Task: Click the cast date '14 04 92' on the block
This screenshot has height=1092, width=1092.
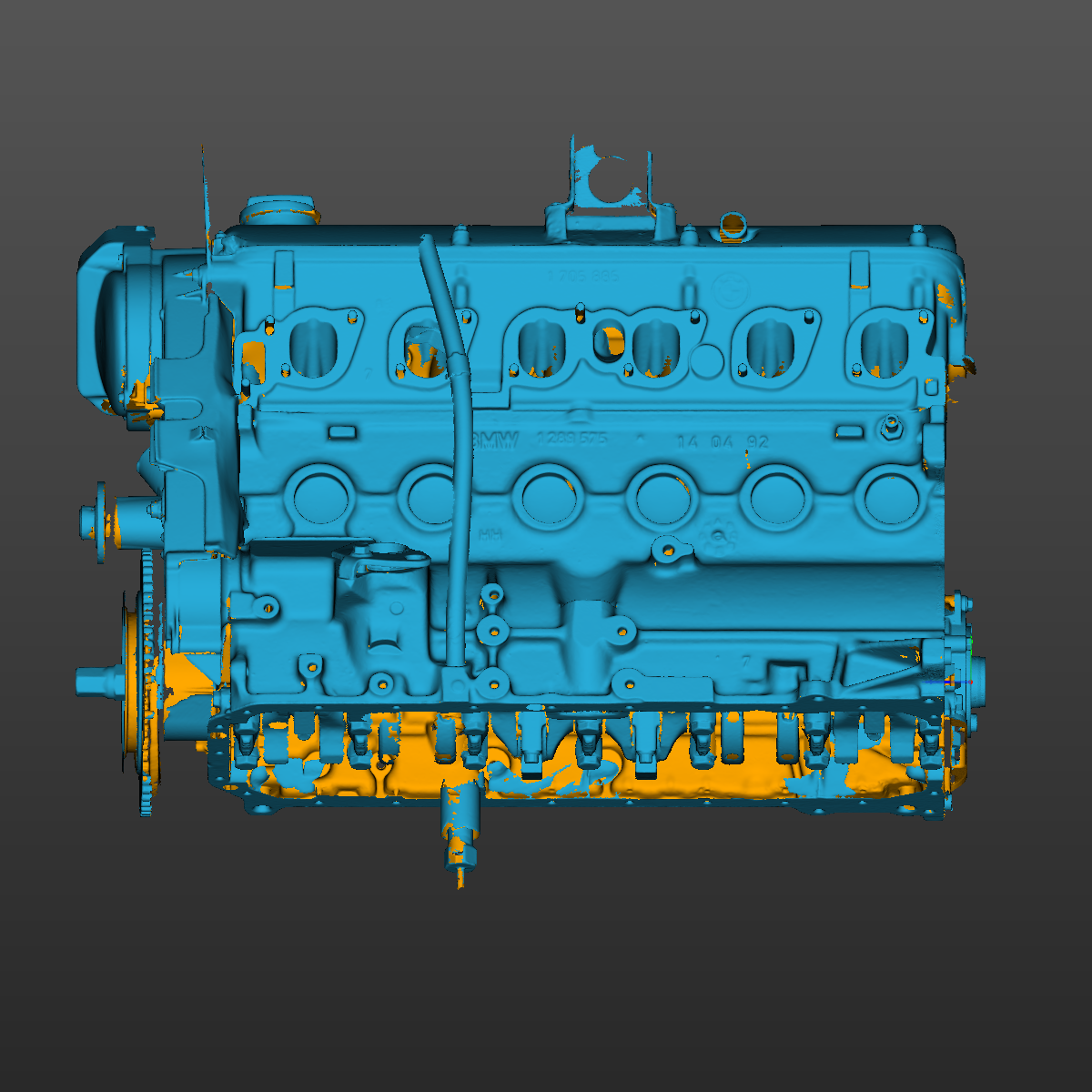Action: 723,442
